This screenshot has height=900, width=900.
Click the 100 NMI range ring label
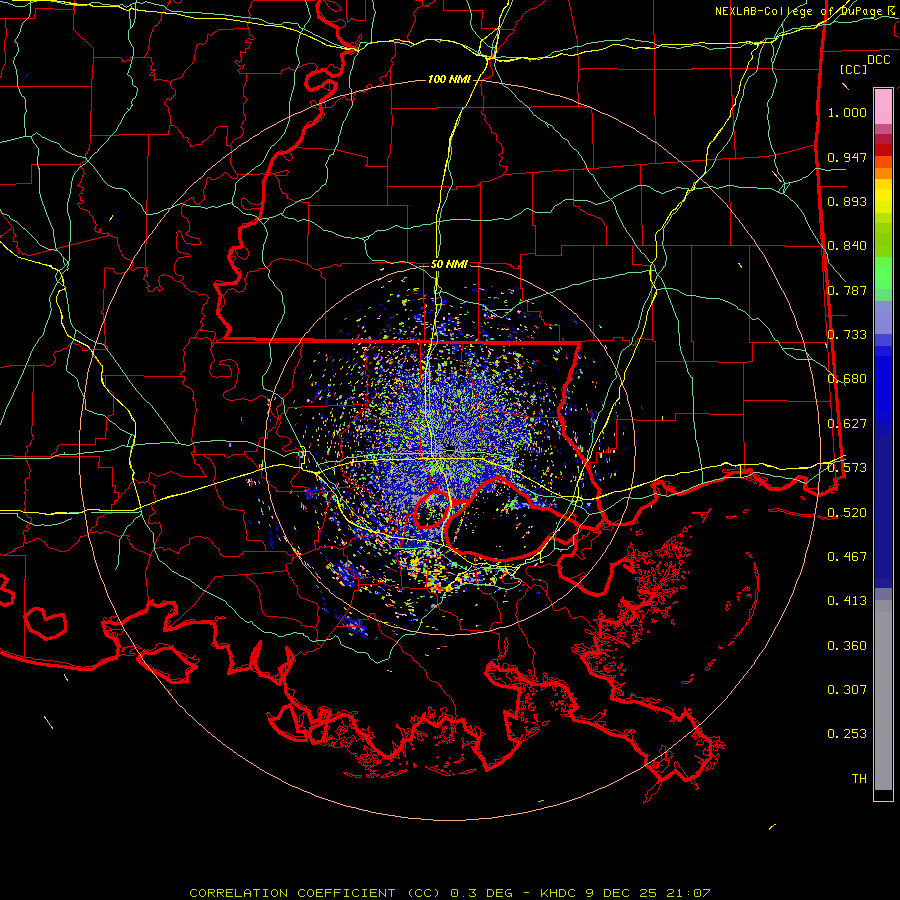coord(449,79)
